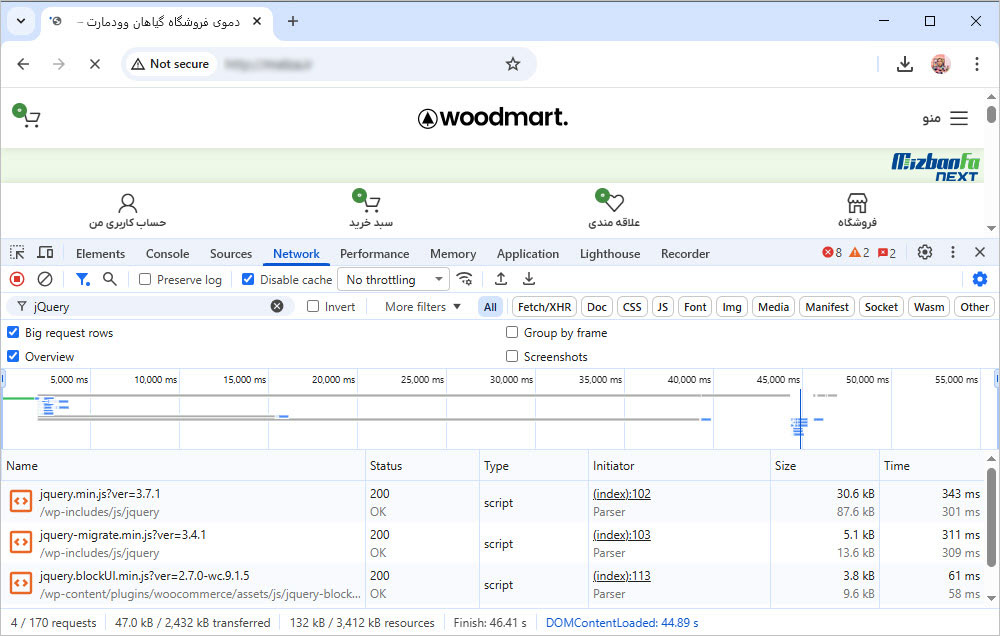The image size is (1000, 636).
Task: Toggle the device toolbar icon
Action: pyautogui.click(x=45, y=253)
